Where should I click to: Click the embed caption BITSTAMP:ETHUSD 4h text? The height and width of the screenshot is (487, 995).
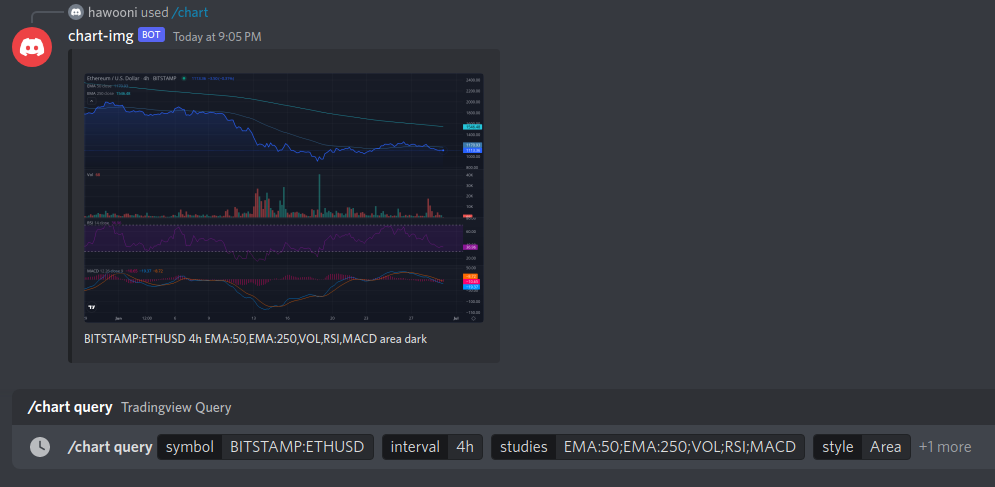tap(255, 339)
